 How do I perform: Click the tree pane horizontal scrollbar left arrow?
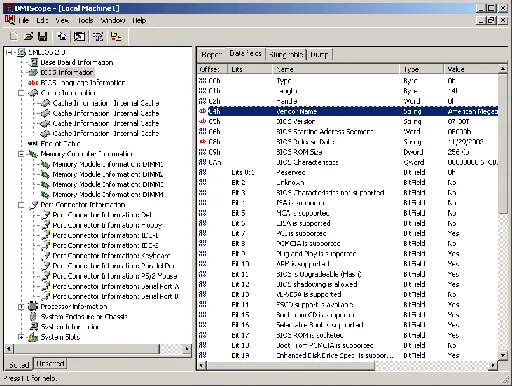[x=9, y=349]
